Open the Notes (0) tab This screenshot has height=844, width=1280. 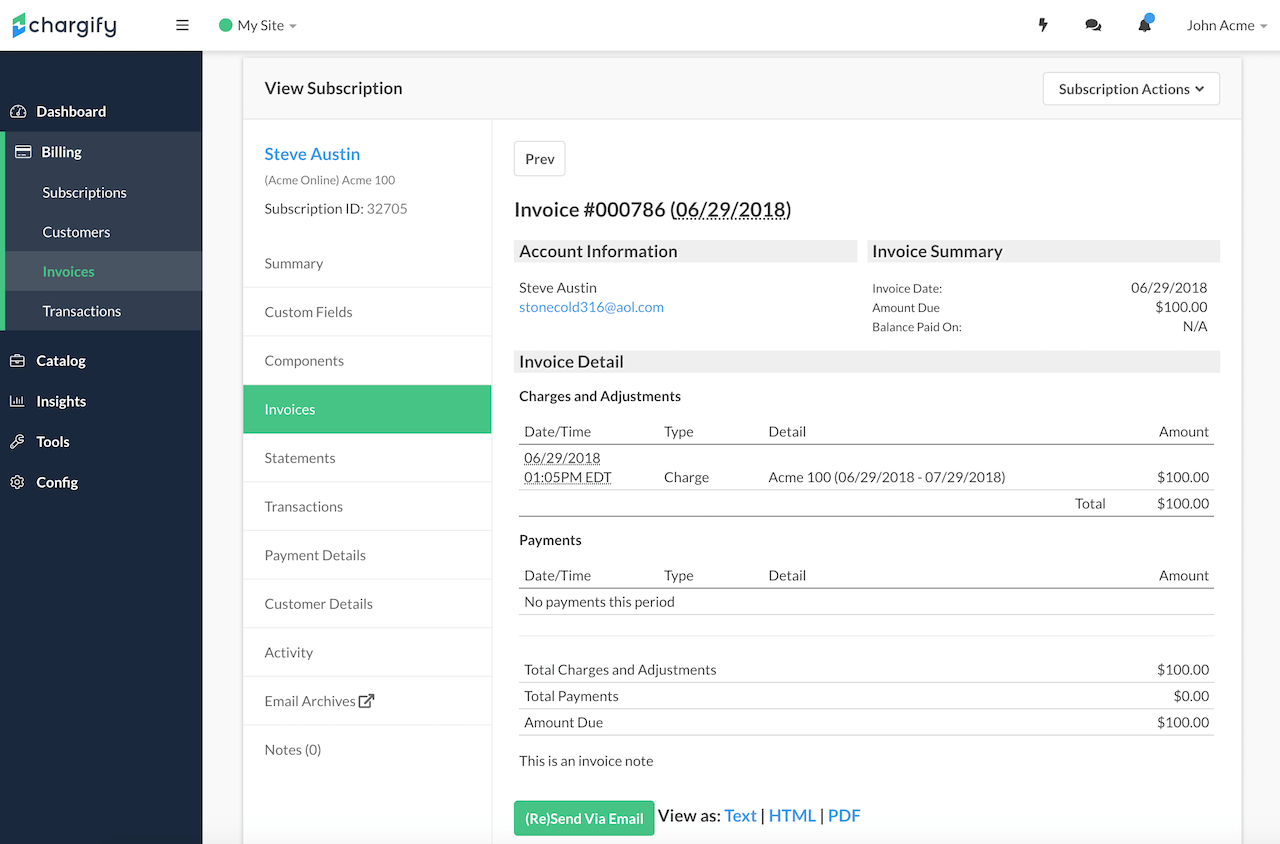pyautogui.click(x=367, y=750)
